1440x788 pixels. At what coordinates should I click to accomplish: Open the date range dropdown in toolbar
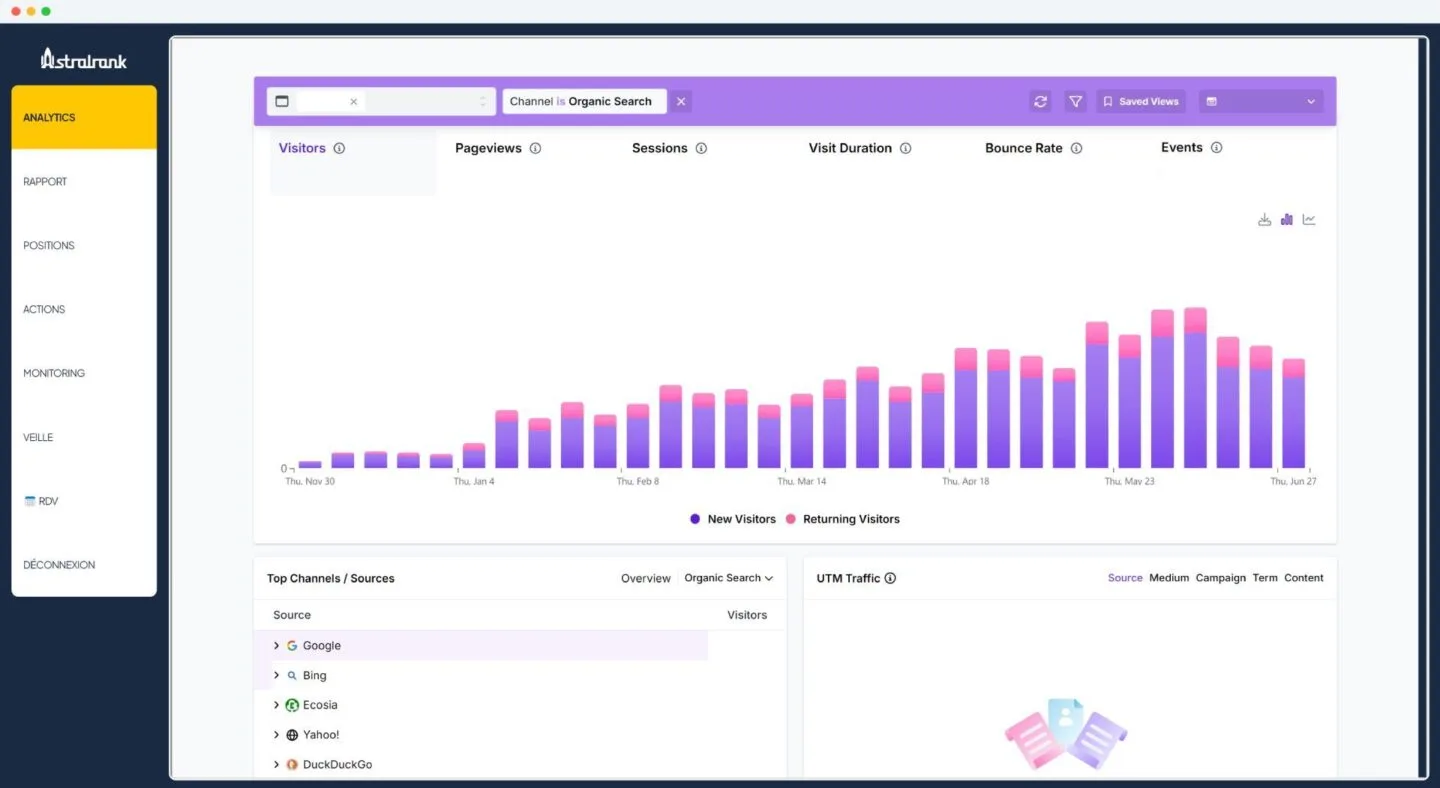click(1260, 101)
